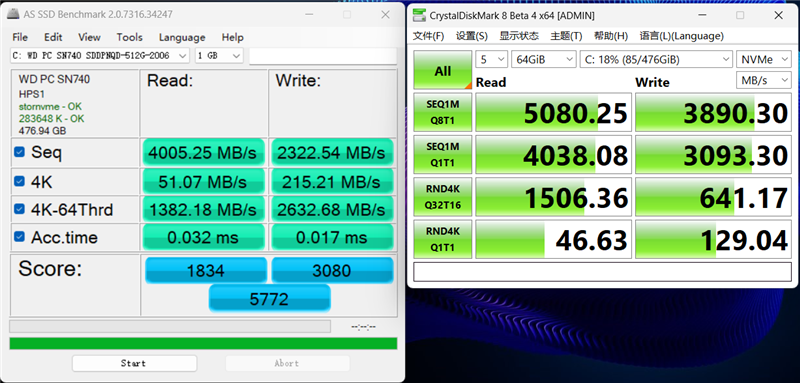
Task: Click the green progress bar in AS SSD
Action: click(x=203, y=343)
